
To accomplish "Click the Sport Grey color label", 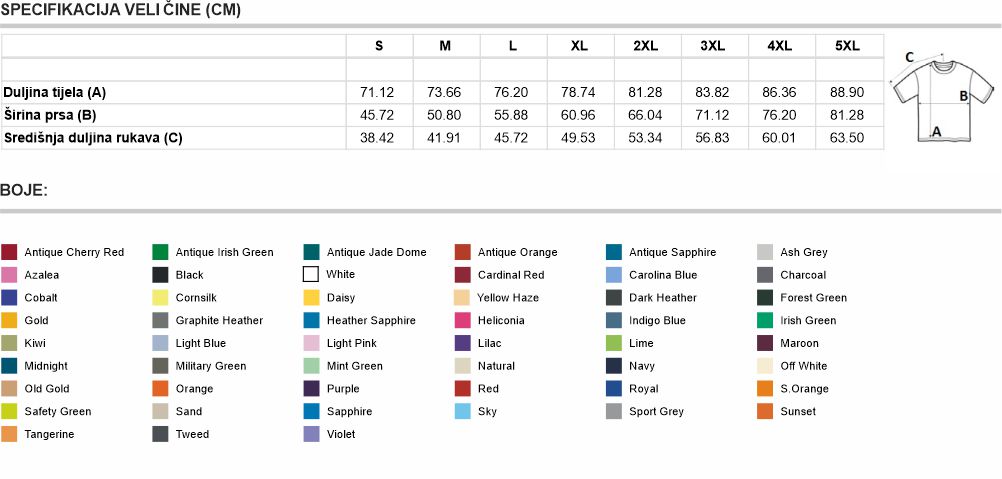I will pyautogui.click(x=656, y=411).
